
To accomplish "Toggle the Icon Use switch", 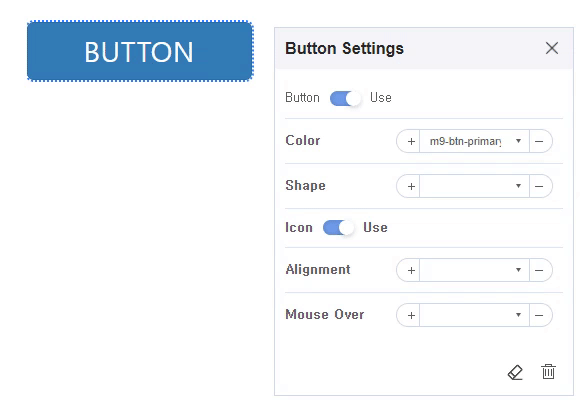I will 338,228.
